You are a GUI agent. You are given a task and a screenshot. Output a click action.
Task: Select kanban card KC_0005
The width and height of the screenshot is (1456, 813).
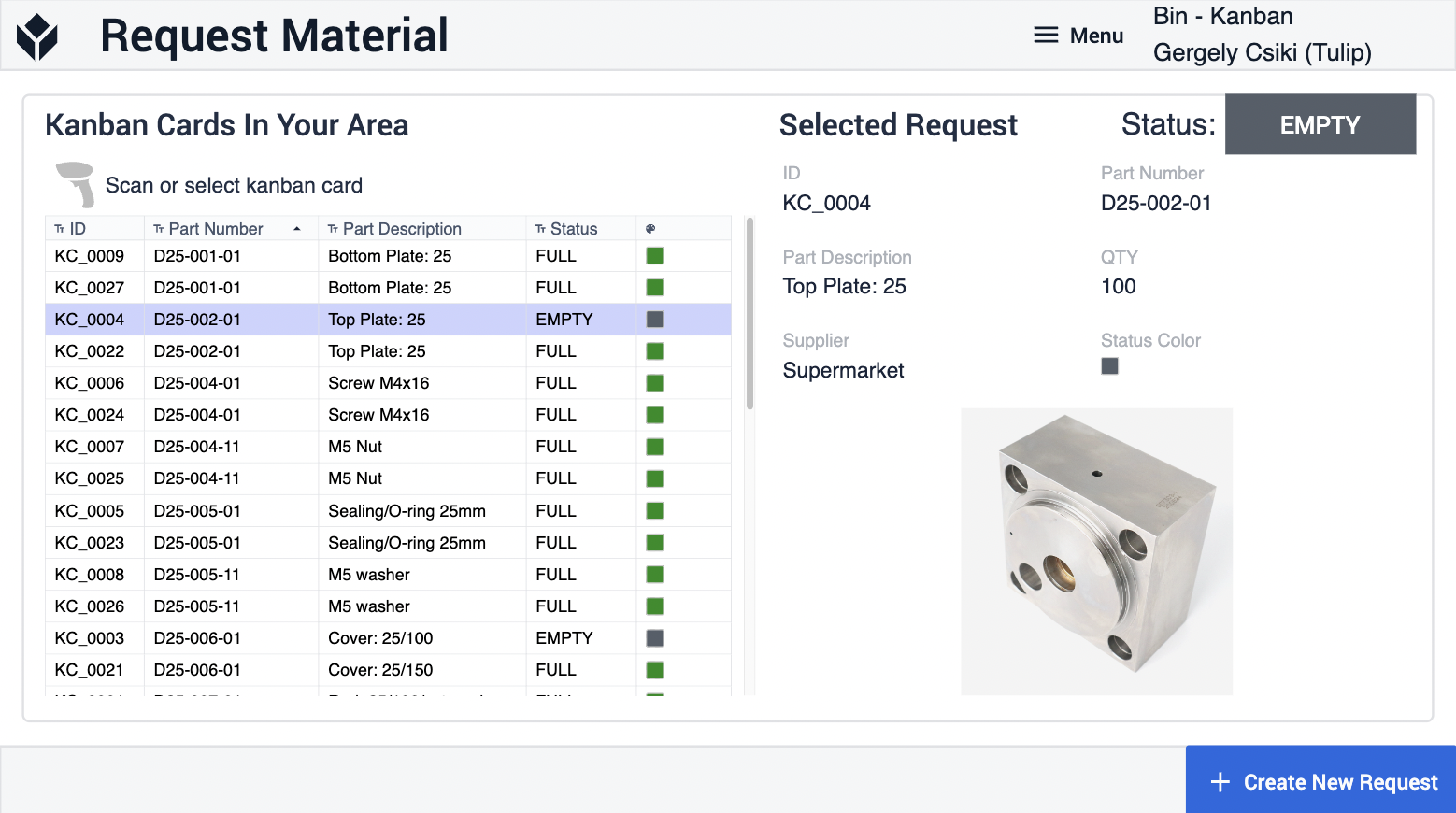[x=388, y=511]
